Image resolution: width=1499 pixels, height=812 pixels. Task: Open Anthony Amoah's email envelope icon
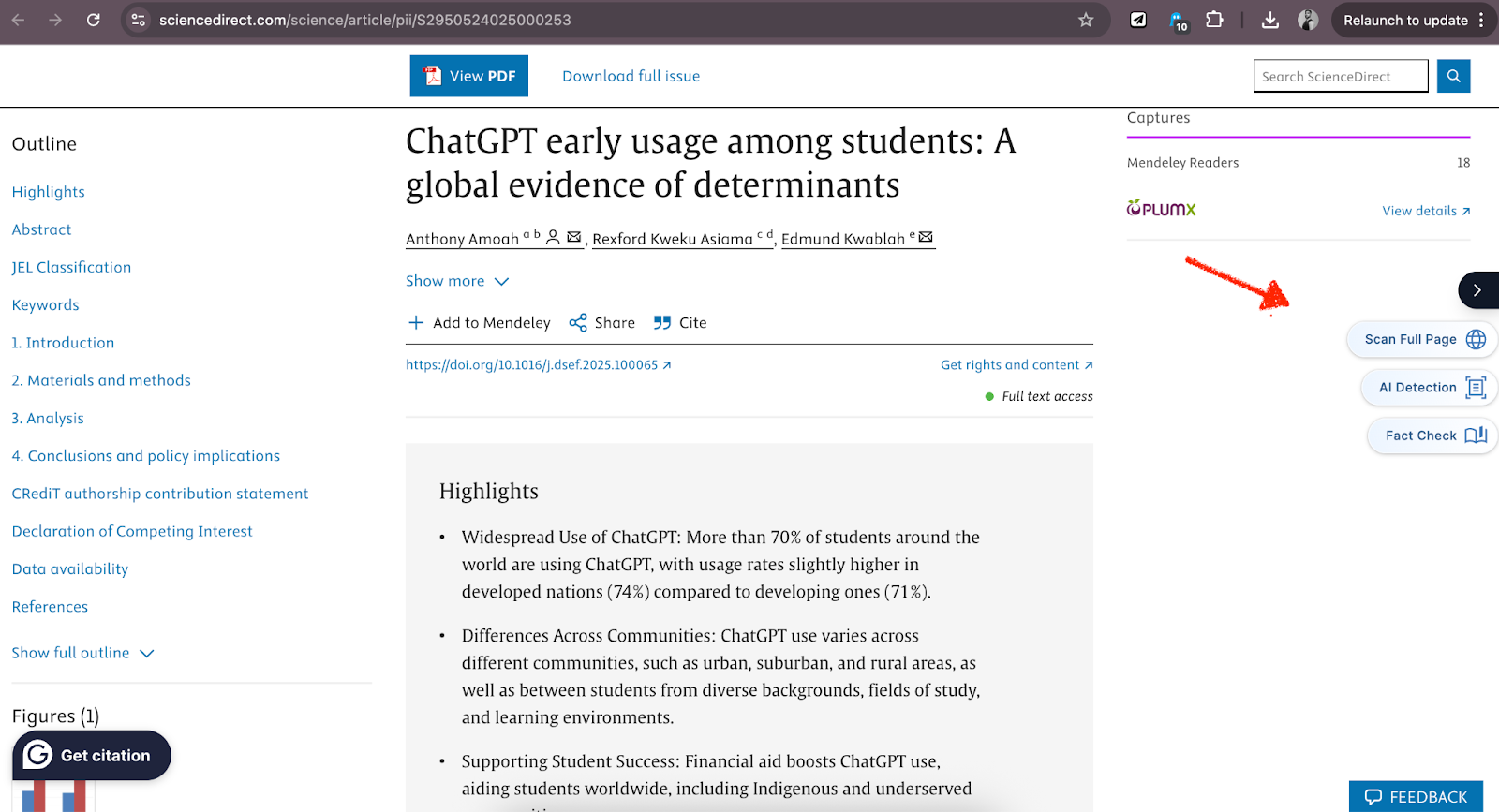click(574, 238)
